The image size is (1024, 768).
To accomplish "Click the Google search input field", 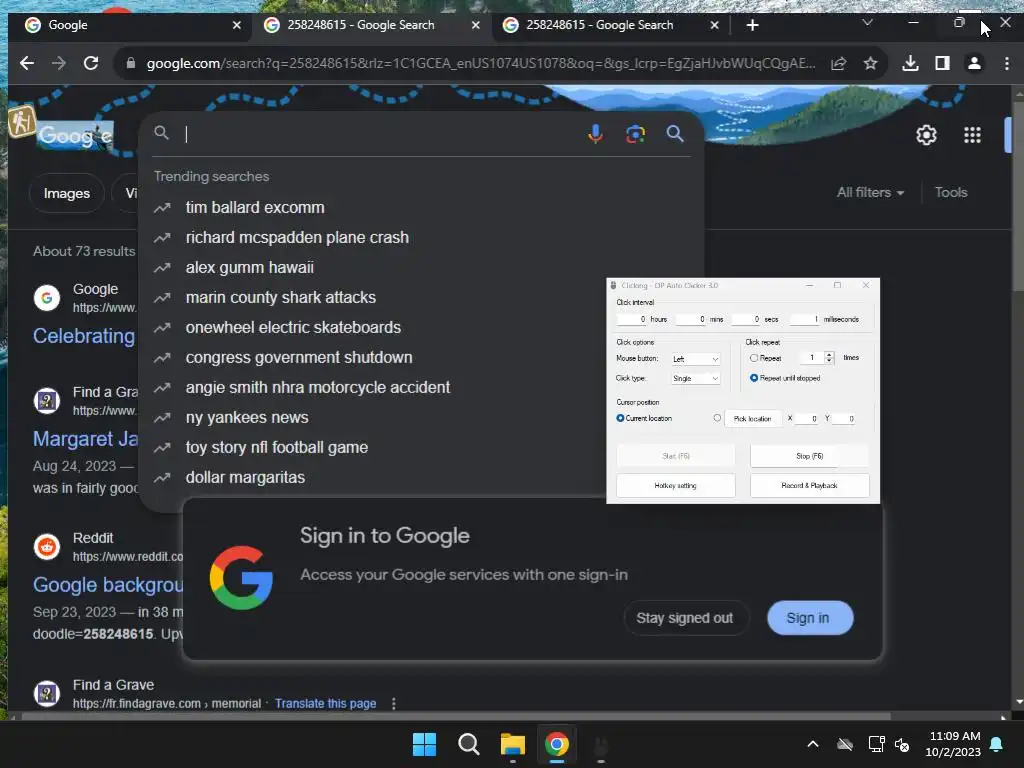I will coord(382,134).
